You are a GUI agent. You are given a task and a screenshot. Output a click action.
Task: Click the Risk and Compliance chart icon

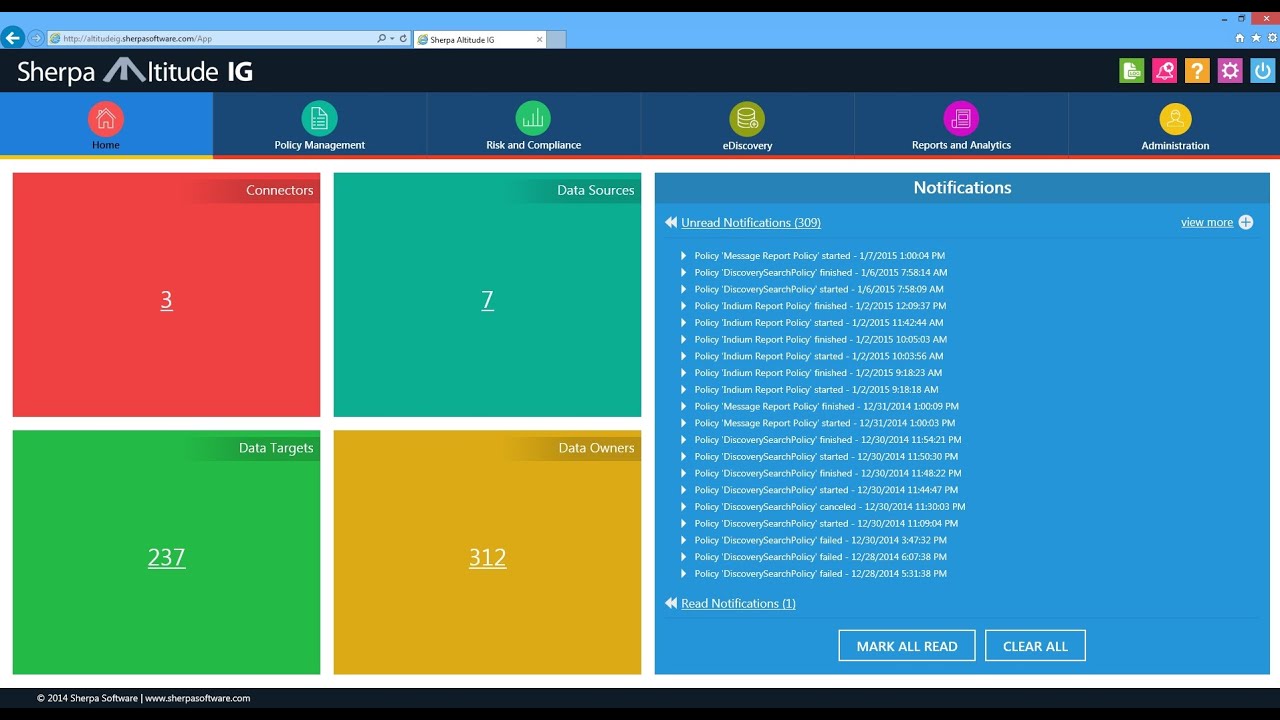pos(533,119)
